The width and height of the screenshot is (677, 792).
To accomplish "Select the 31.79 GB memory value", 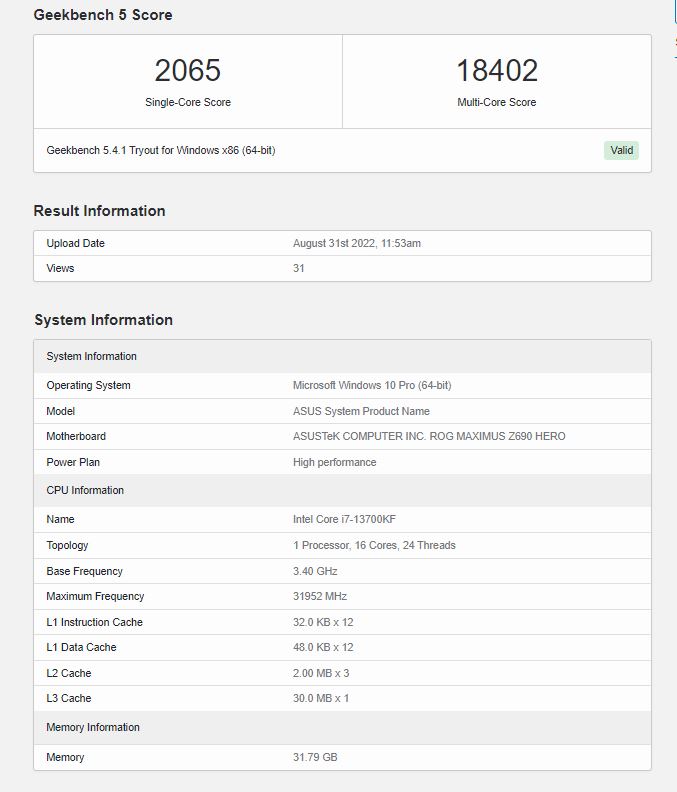I will tap(315, 757).
